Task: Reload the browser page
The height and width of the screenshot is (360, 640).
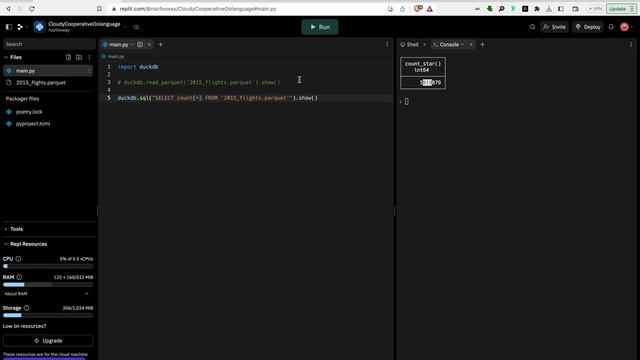Action: click(x=32, y=9)
